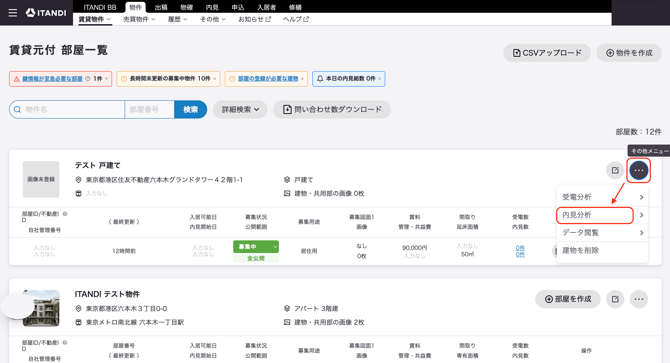
Task: Click the bell icon in 本日の内見総数 chip
Action: point(320,79)
